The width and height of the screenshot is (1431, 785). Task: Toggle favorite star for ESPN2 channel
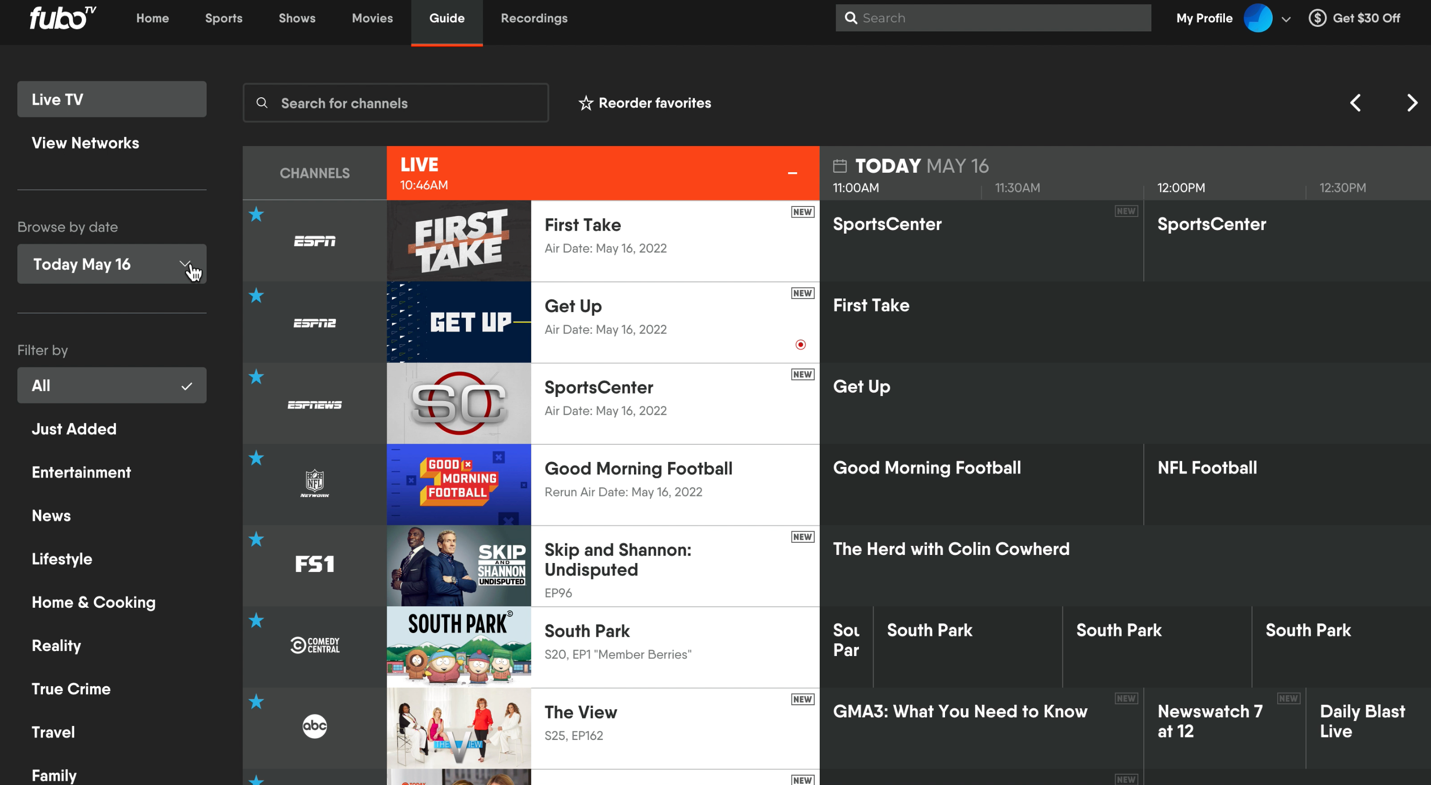(x=257, y=295)
